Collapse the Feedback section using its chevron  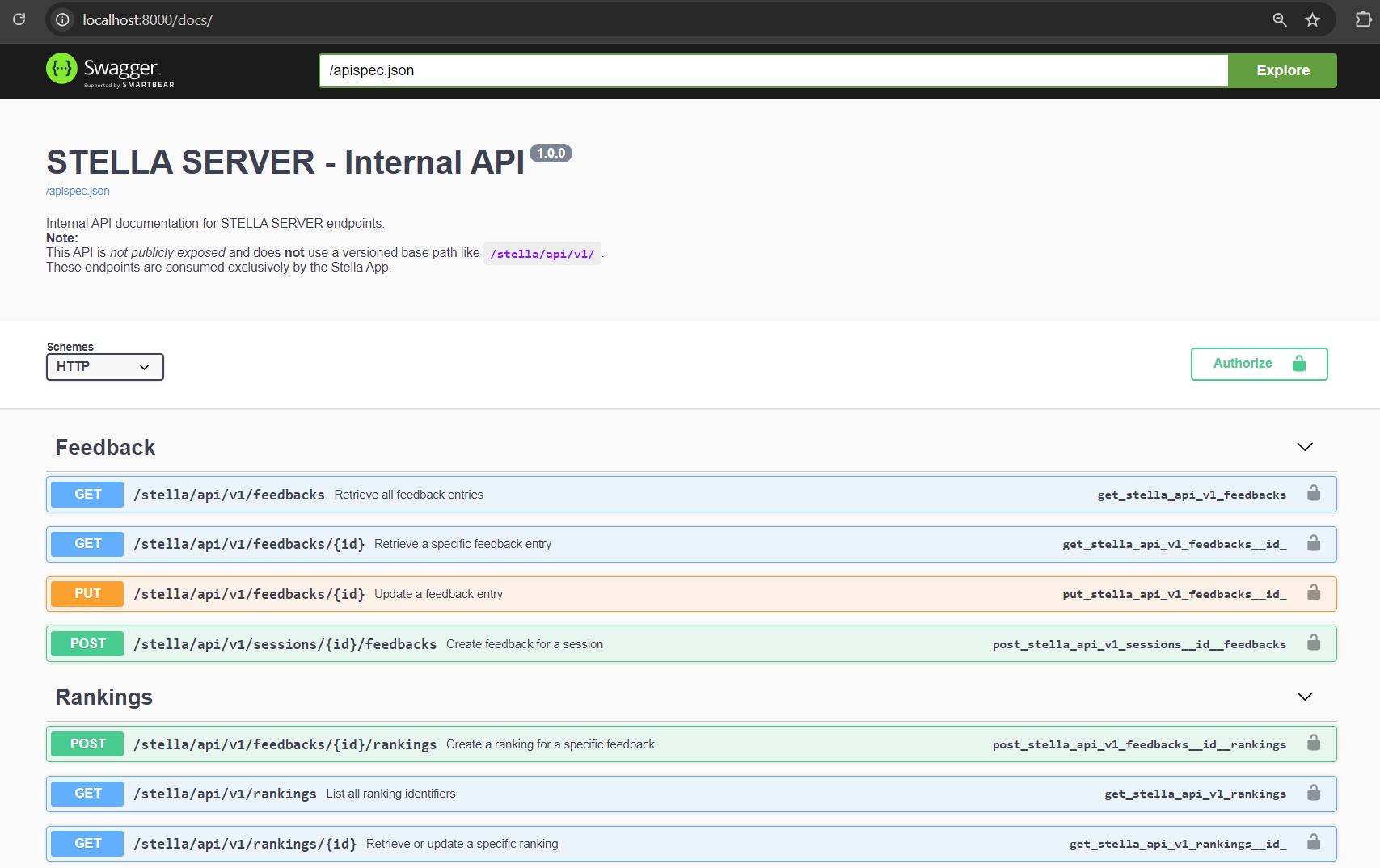pyautogui.click(x=1304, y=447)
